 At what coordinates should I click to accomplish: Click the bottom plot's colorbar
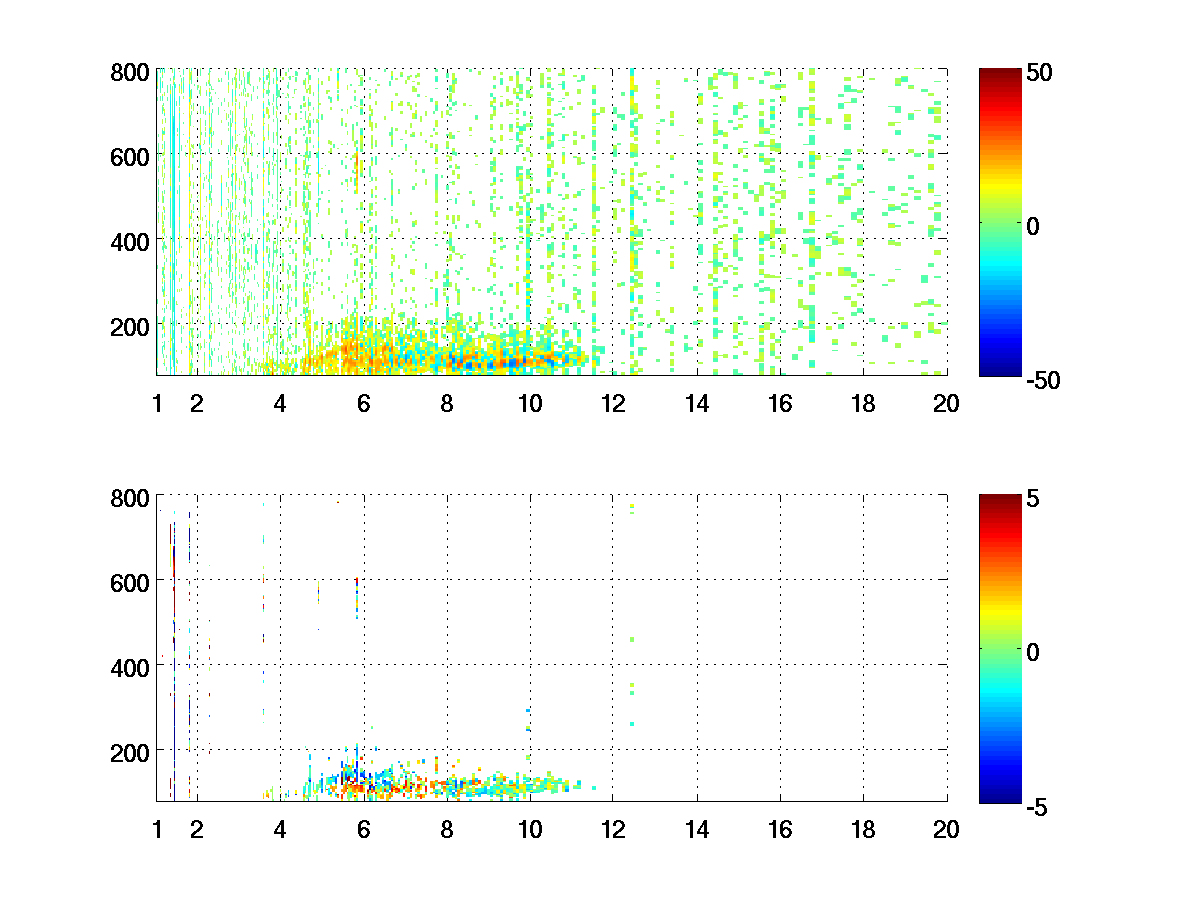pos(999,647)
